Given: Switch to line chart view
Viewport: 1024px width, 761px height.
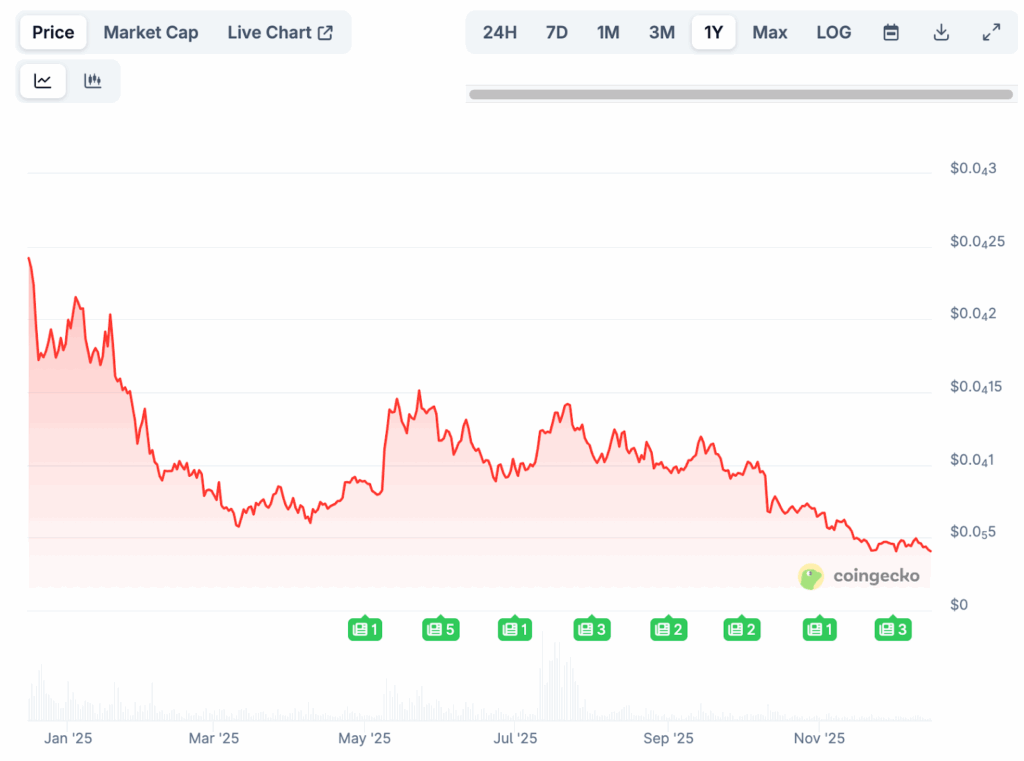Looking at the screenshot, I should coord(43,81).
